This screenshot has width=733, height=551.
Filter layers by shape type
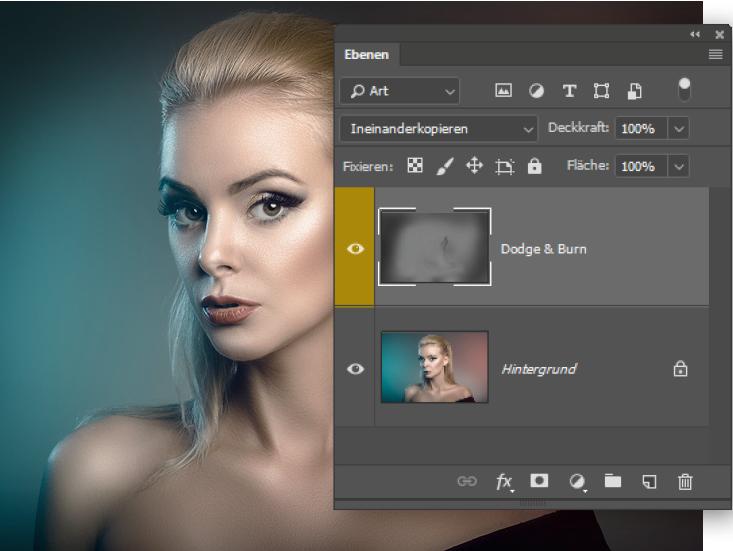point(601,91)
